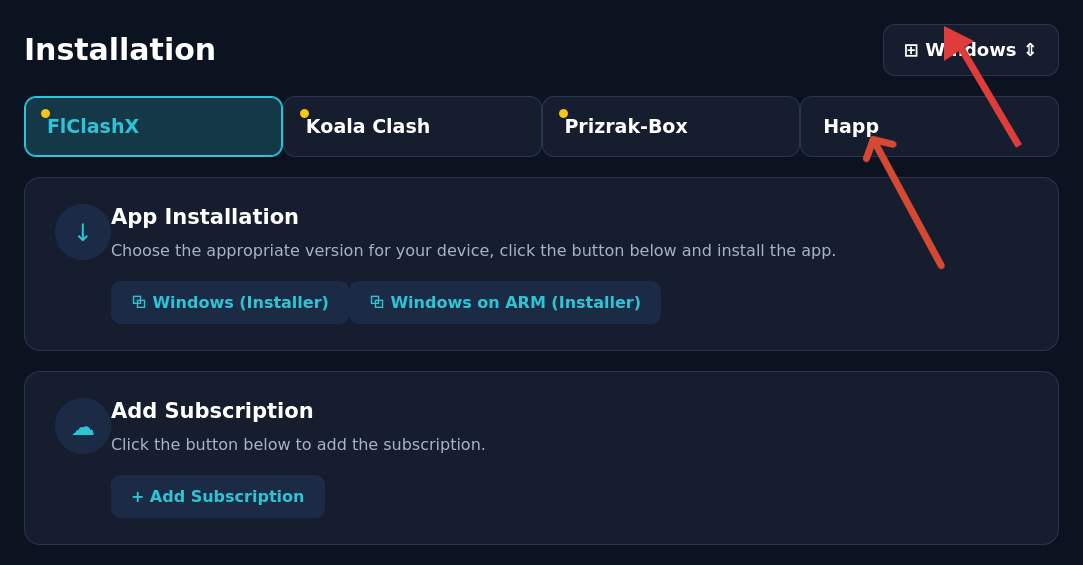
Task: Download the Windows (Installer) version
Action: point(230,303)
